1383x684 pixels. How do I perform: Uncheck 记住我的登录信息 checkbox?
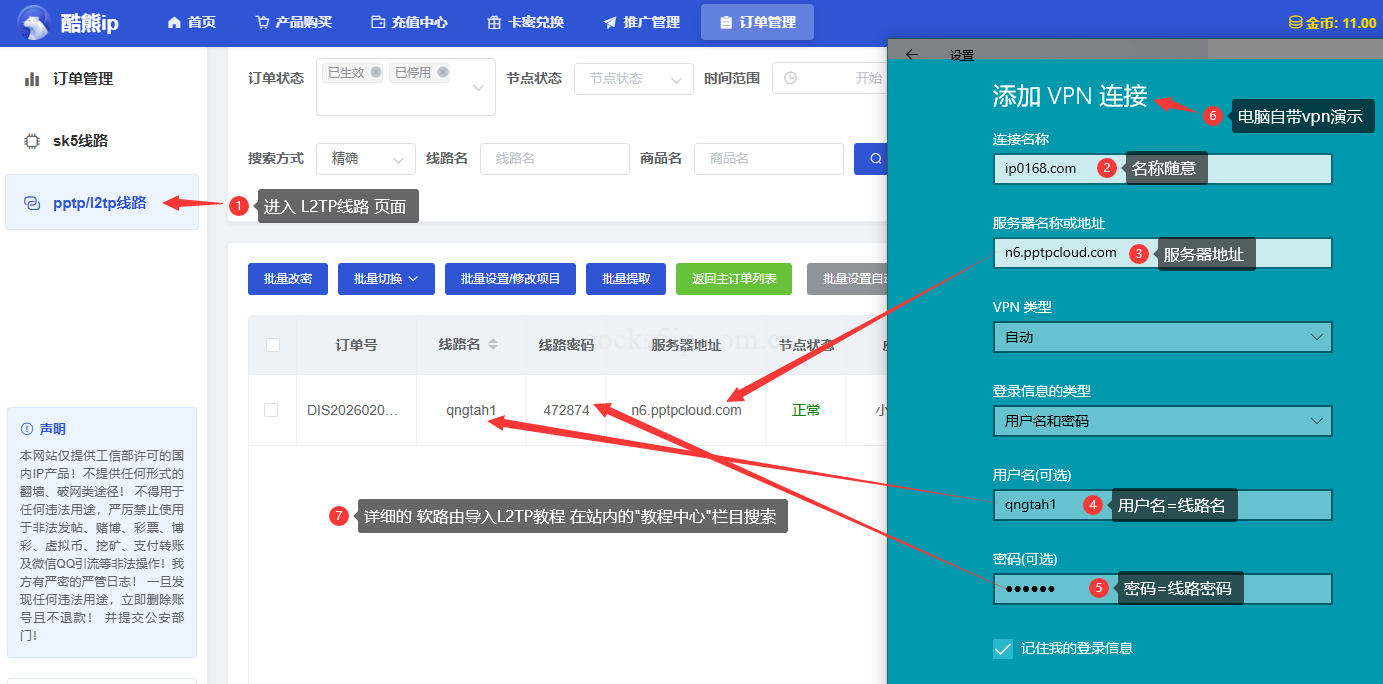coord(1003,648)
